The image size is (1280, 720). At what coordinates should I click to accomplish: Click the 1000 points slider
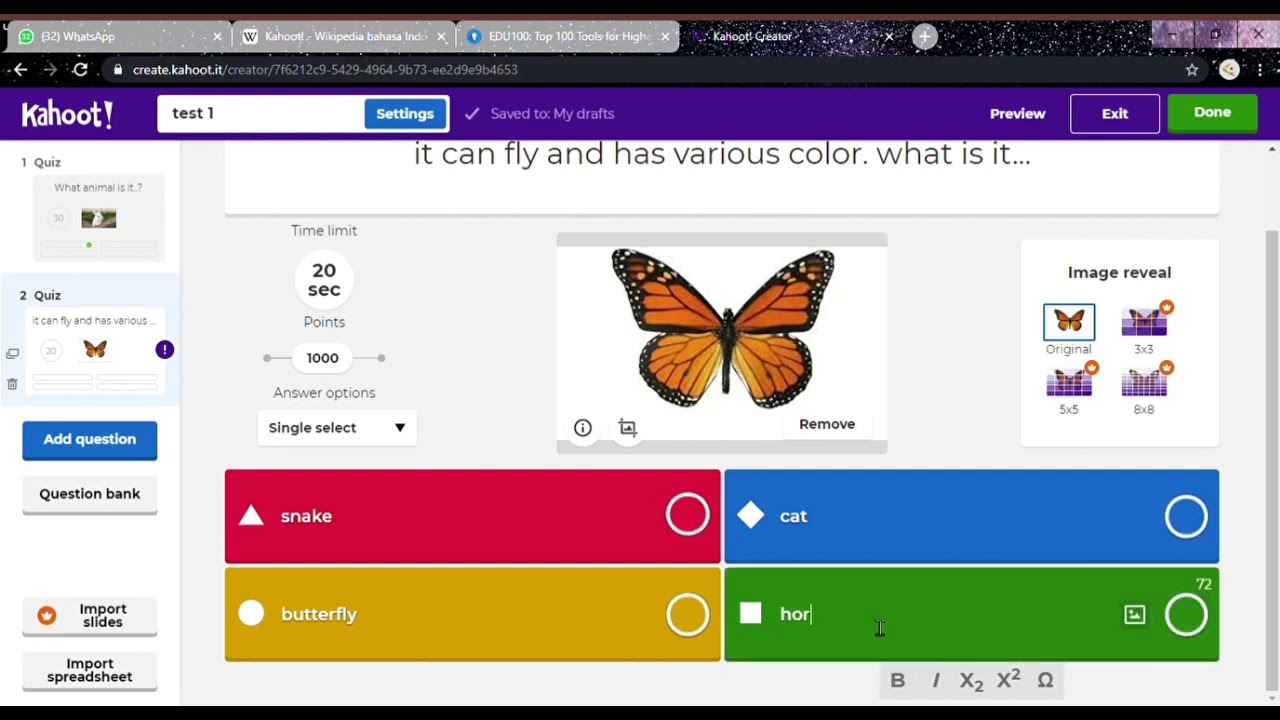pyautogui.click(x=323, y=358)
